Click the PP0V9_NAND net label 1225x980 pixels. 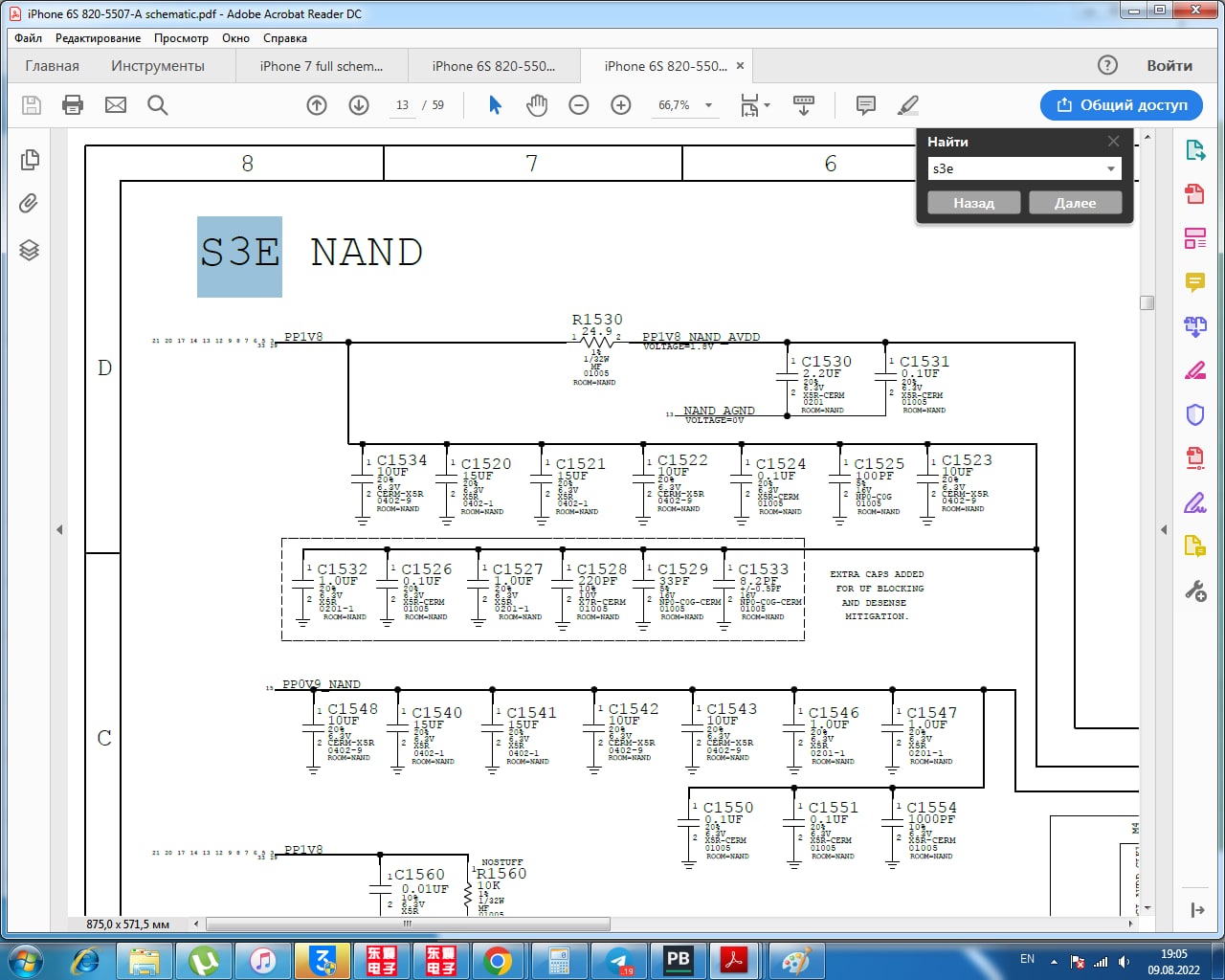click(322, 684)
